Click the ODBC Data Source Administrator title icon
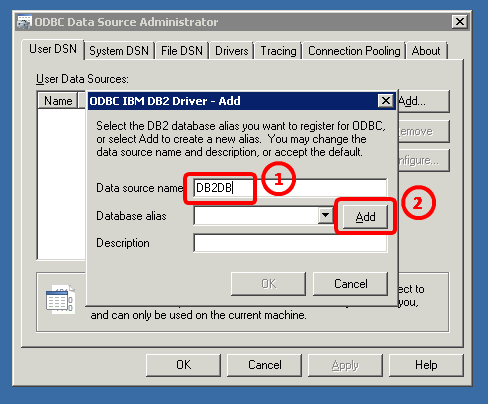Viewport: 488px width, 404px height. click(24, 22)
